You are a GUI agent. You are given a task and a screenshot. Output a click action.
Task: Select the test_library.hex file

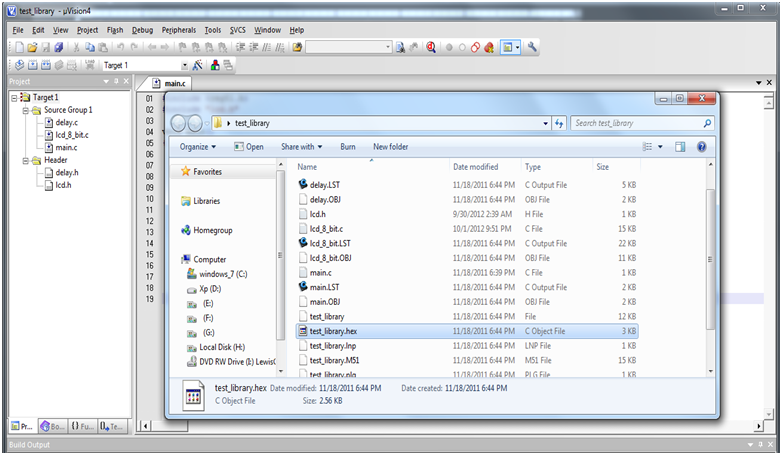pos(467,331)
